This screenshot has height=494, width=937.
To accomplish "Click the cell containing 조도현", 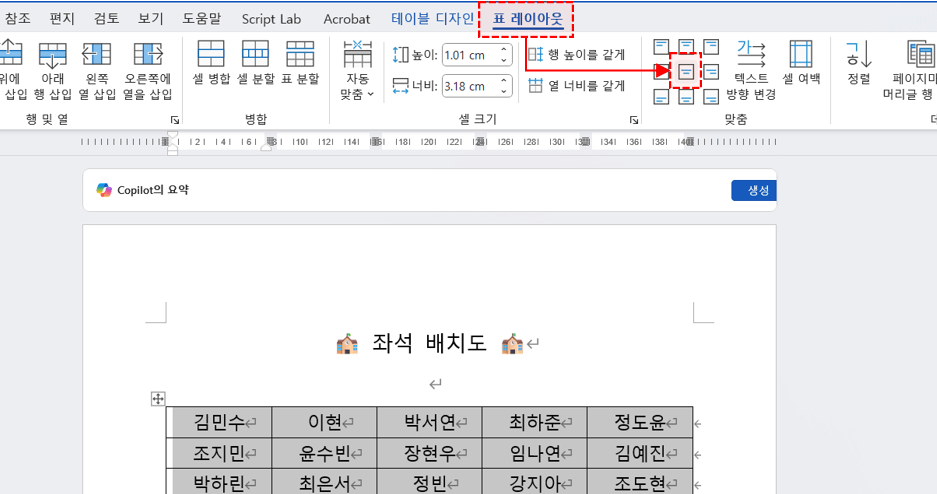I will pos(640,482).
